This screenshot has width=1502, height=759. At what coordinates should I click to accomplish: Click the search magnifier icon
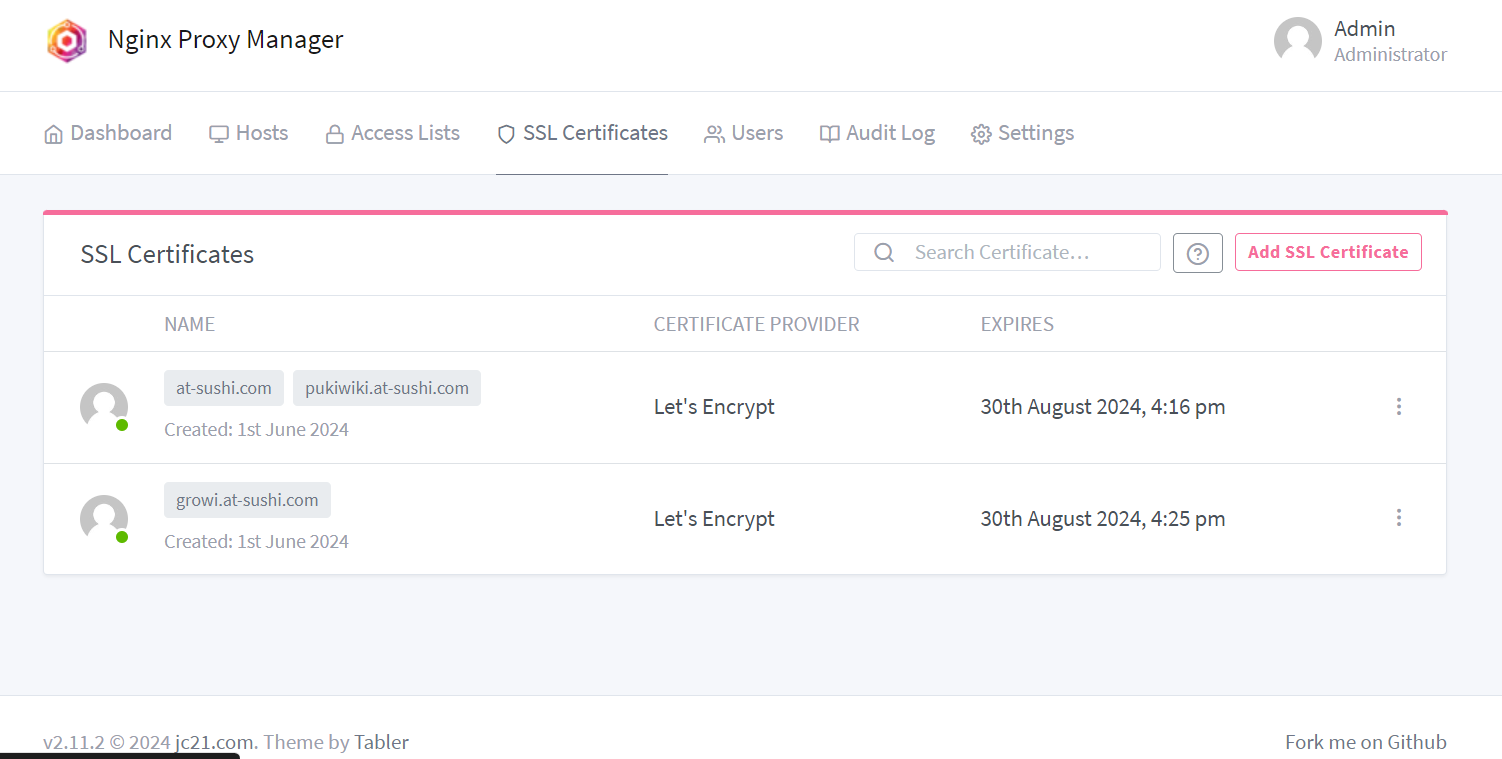point(884,253)
